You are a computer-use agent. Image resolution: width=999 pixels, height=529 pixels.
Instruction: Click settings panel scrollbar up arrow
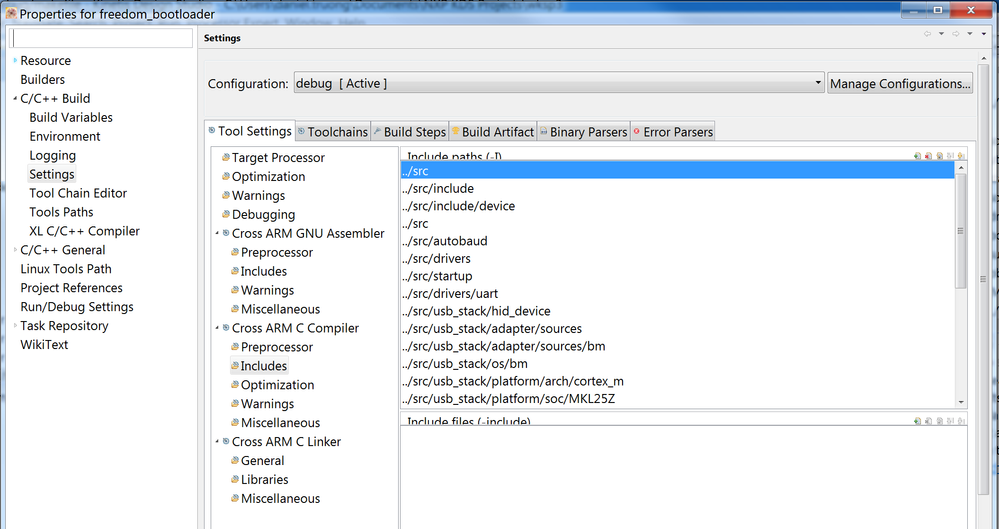point(983,59)
